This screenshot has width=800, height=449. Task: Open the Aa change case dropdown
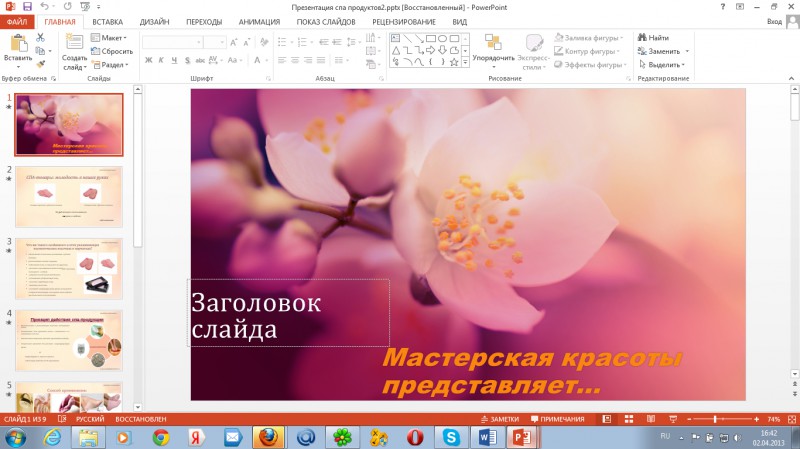tap(234, 60)
